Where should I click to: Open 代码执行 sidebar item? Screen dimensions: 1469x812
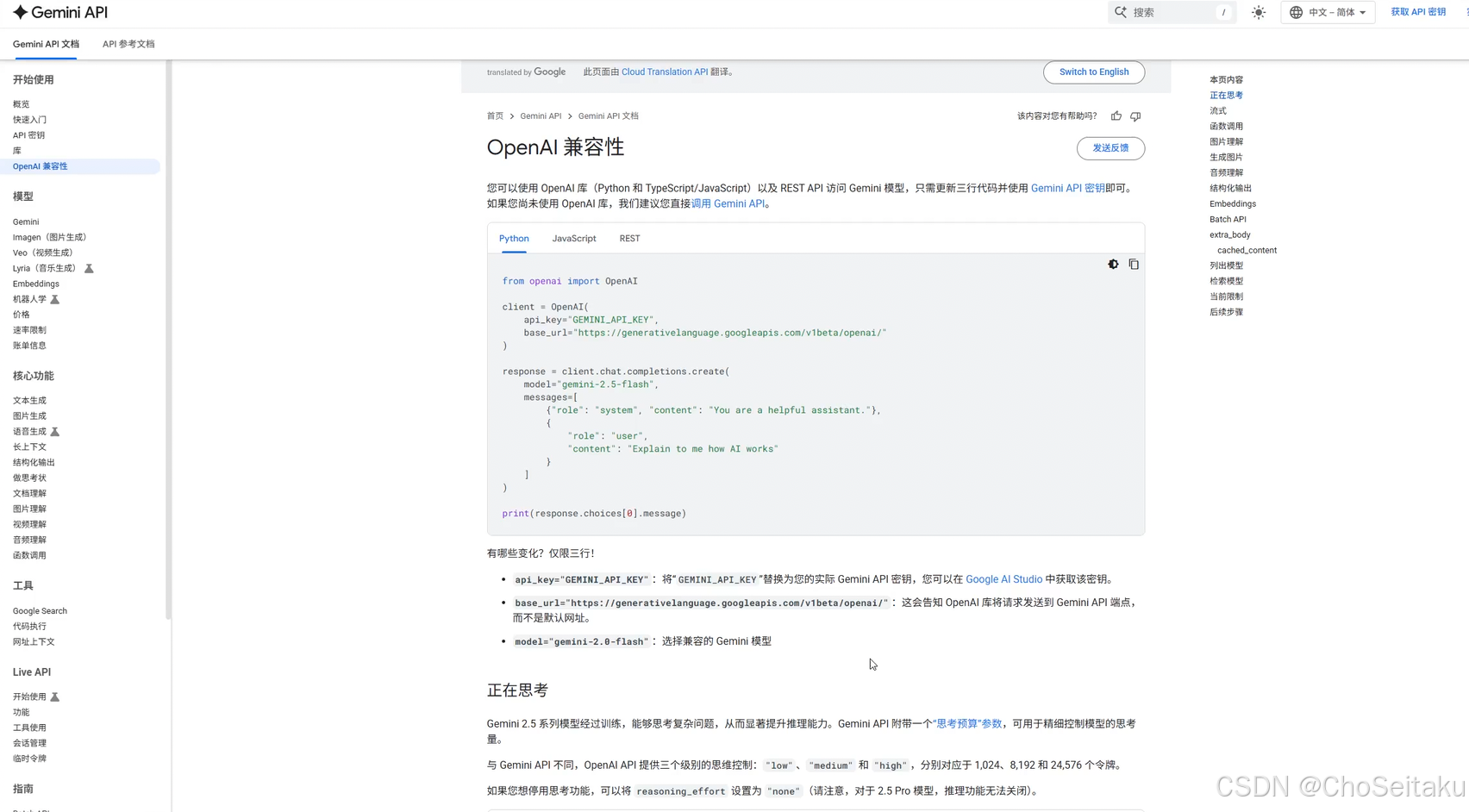(x=29, y=627)
